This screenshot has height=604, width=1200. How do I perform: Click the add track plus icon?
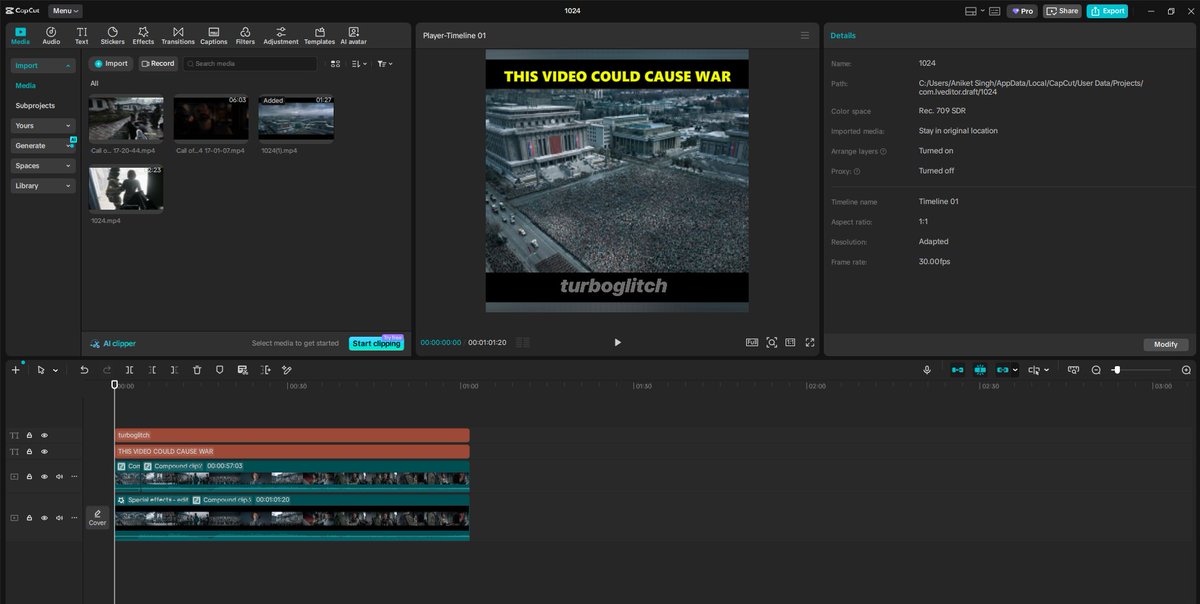(x=15, y=370)
